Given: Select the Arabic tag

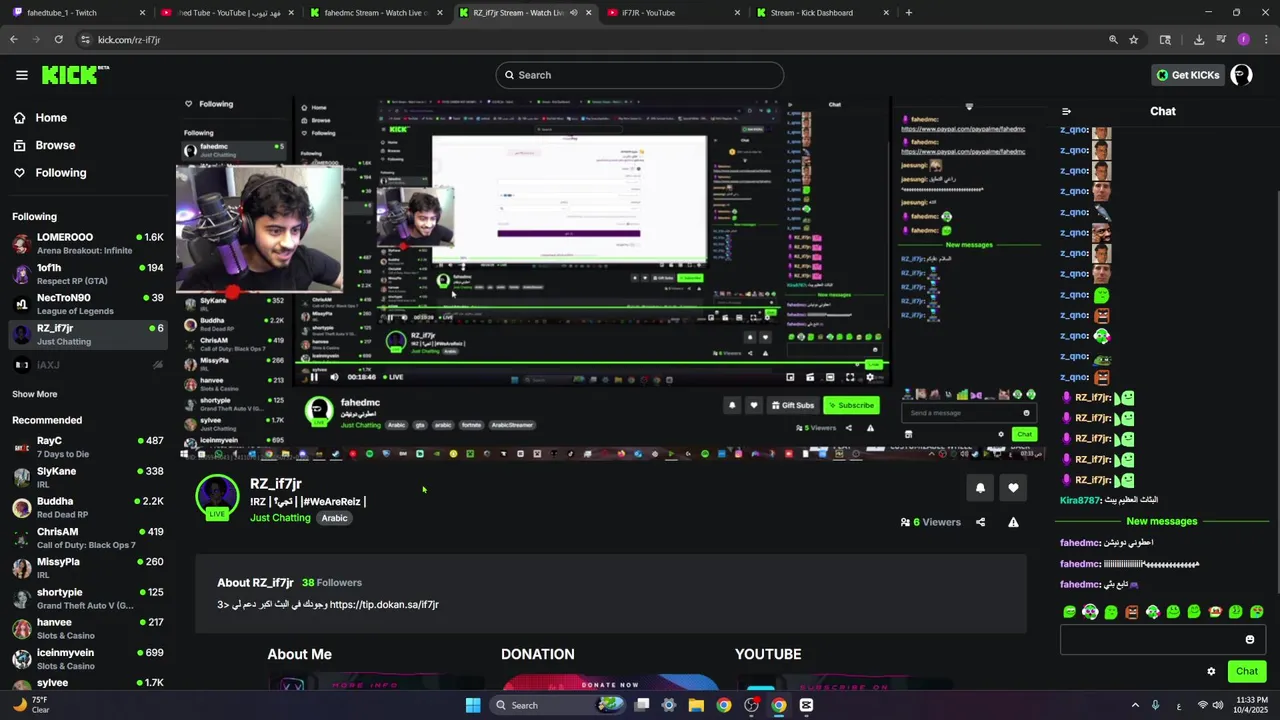Looking at the screenshot, I should (334, 518).
